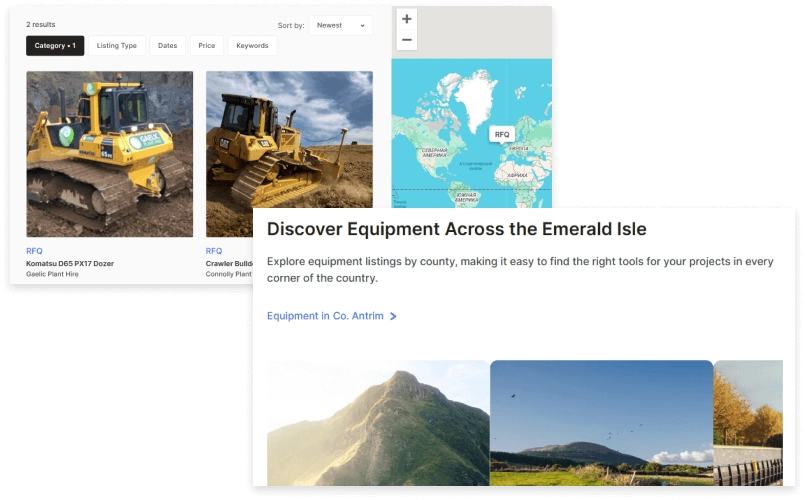Open the Dates filter

167,46
